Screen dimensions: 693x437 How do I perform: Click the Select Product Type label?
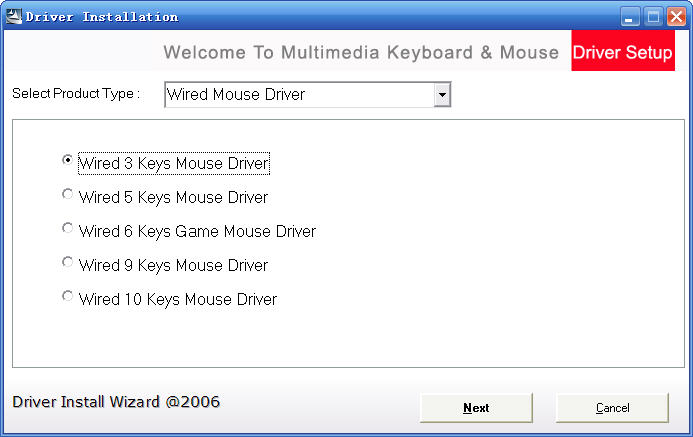(76, 94)
